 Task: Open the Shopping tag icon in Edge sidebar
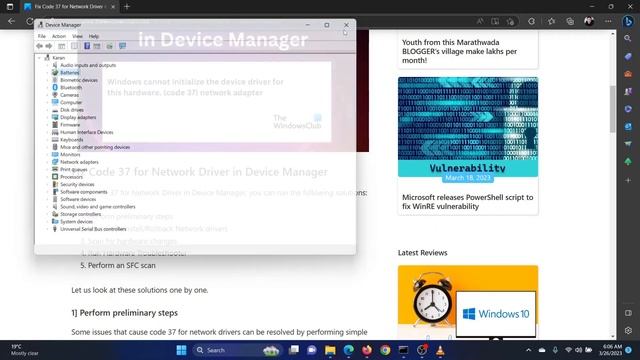[x=628, y=56]
